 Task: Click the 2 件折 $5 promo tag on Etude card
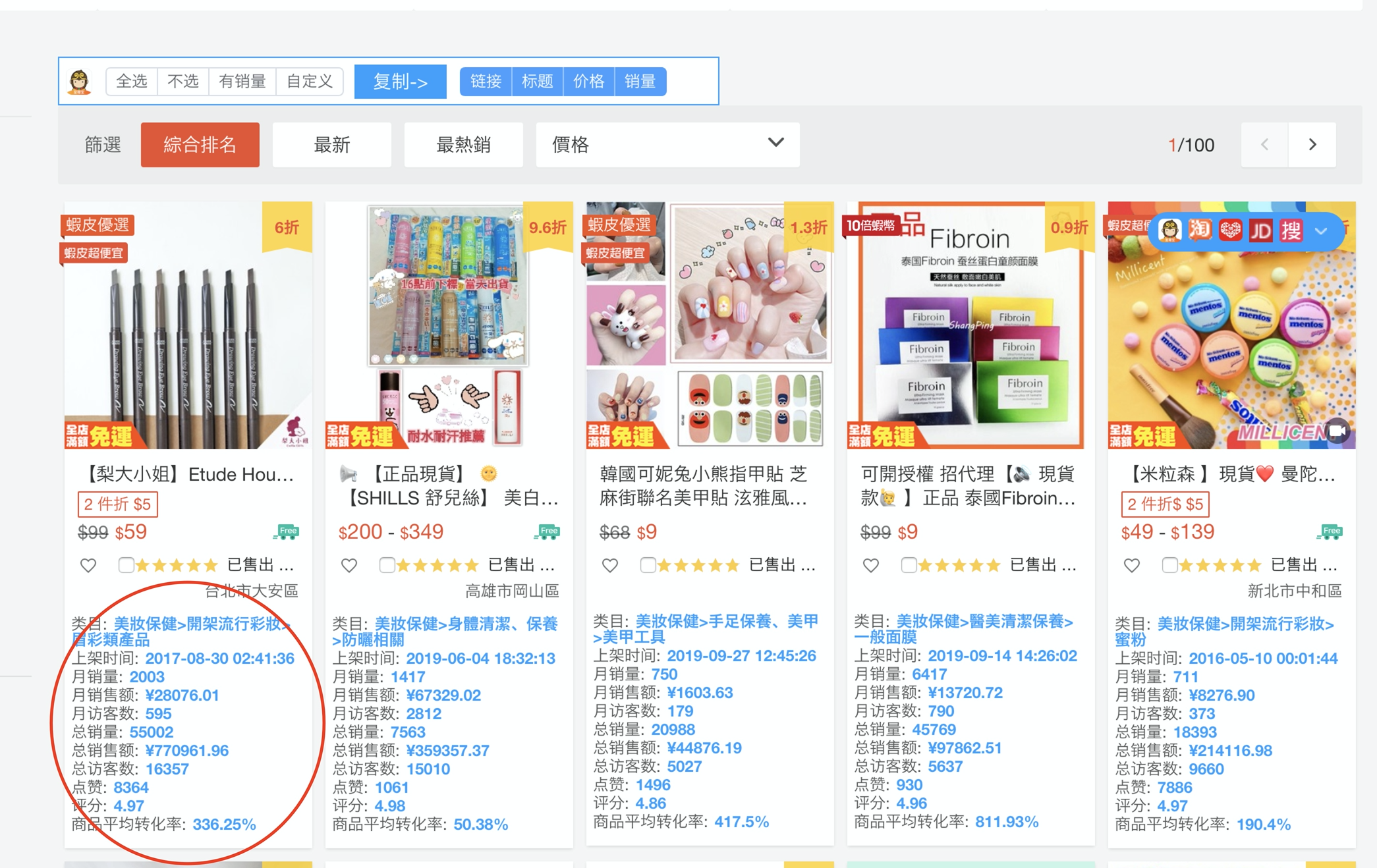pyautogui.click(x=117, y=504)
